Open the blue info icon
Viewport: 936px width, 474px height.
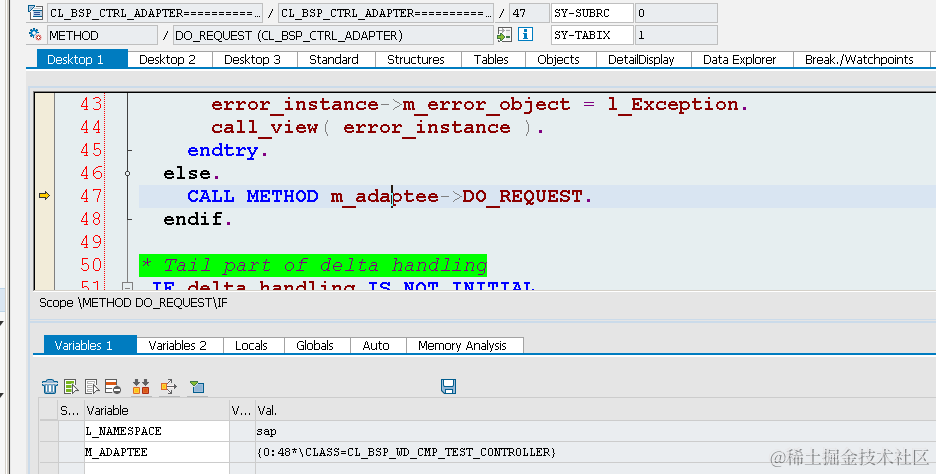pyautogui.click(x=525, y=35)
